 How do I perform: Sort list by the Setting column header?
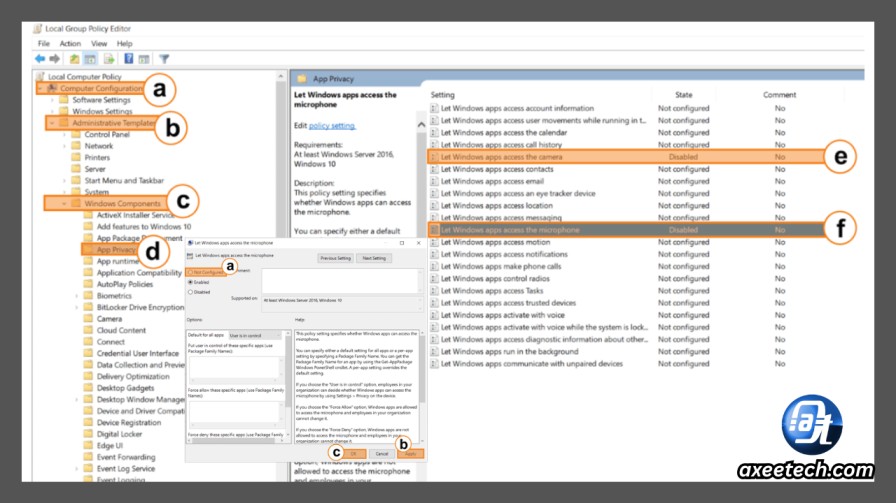click(x=442, y=95)
